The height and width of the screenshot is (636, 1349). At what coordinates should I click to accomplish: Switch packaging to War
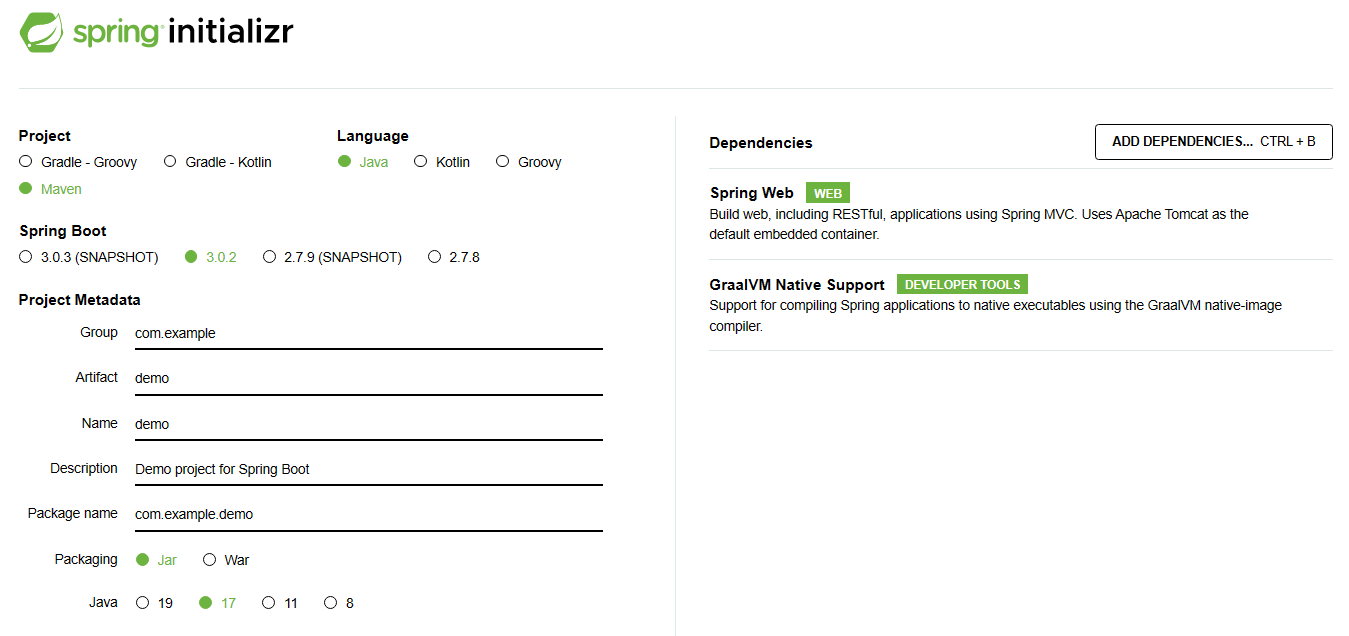click(x=210, y=560)
